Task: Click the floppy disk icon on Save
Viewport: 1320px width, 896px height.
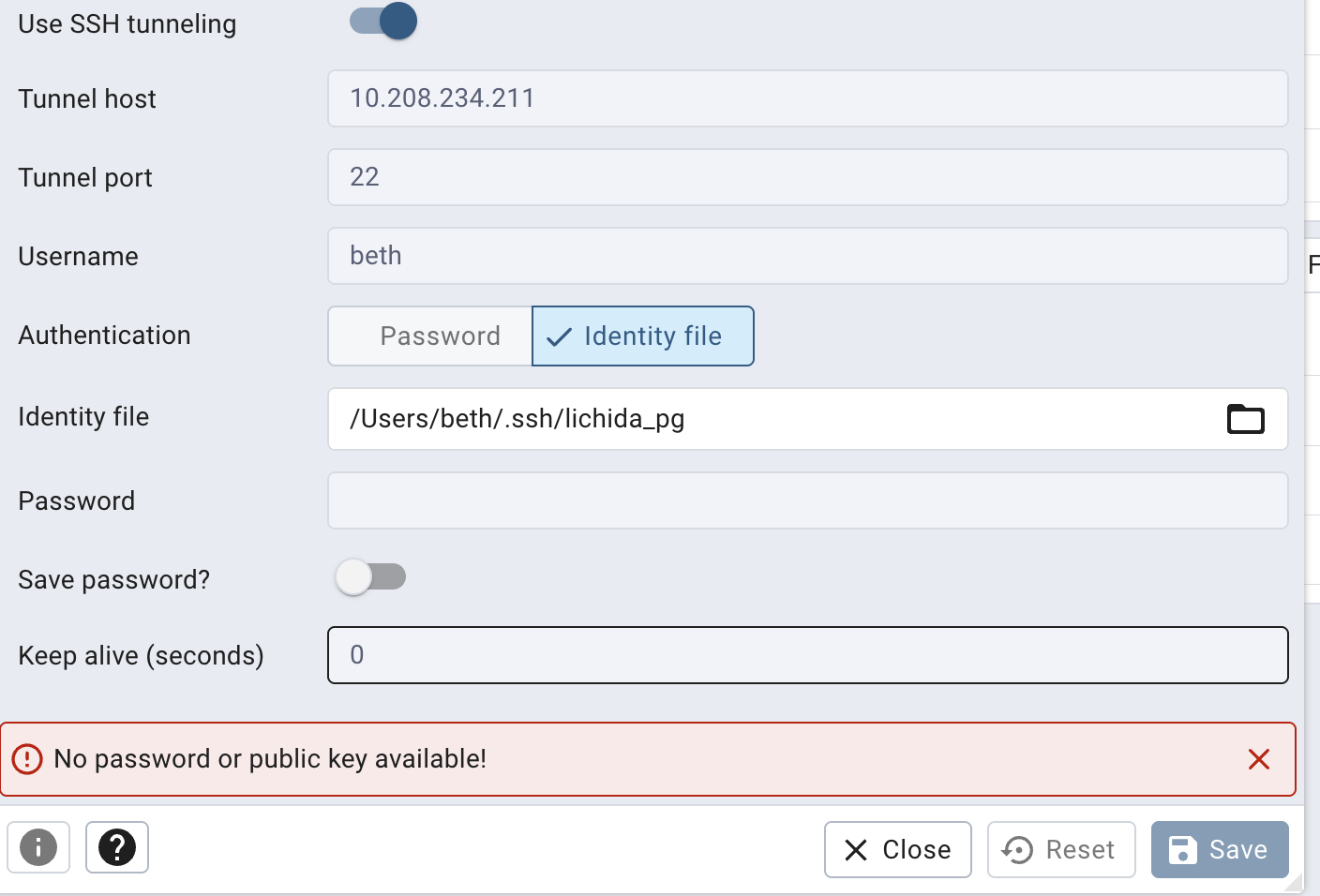Action: tap(1183, 850)
